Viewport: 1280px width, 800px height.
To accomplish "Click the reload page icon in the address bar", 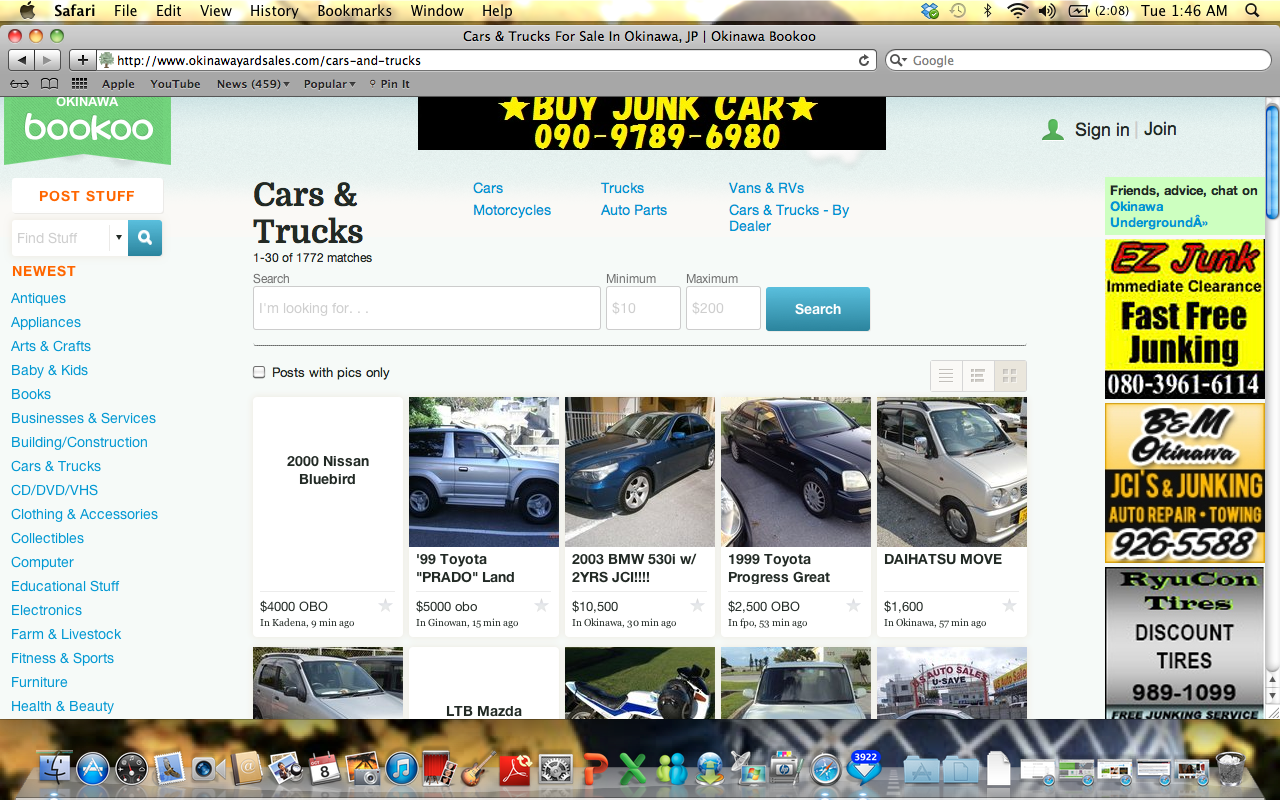I will 864,60.
